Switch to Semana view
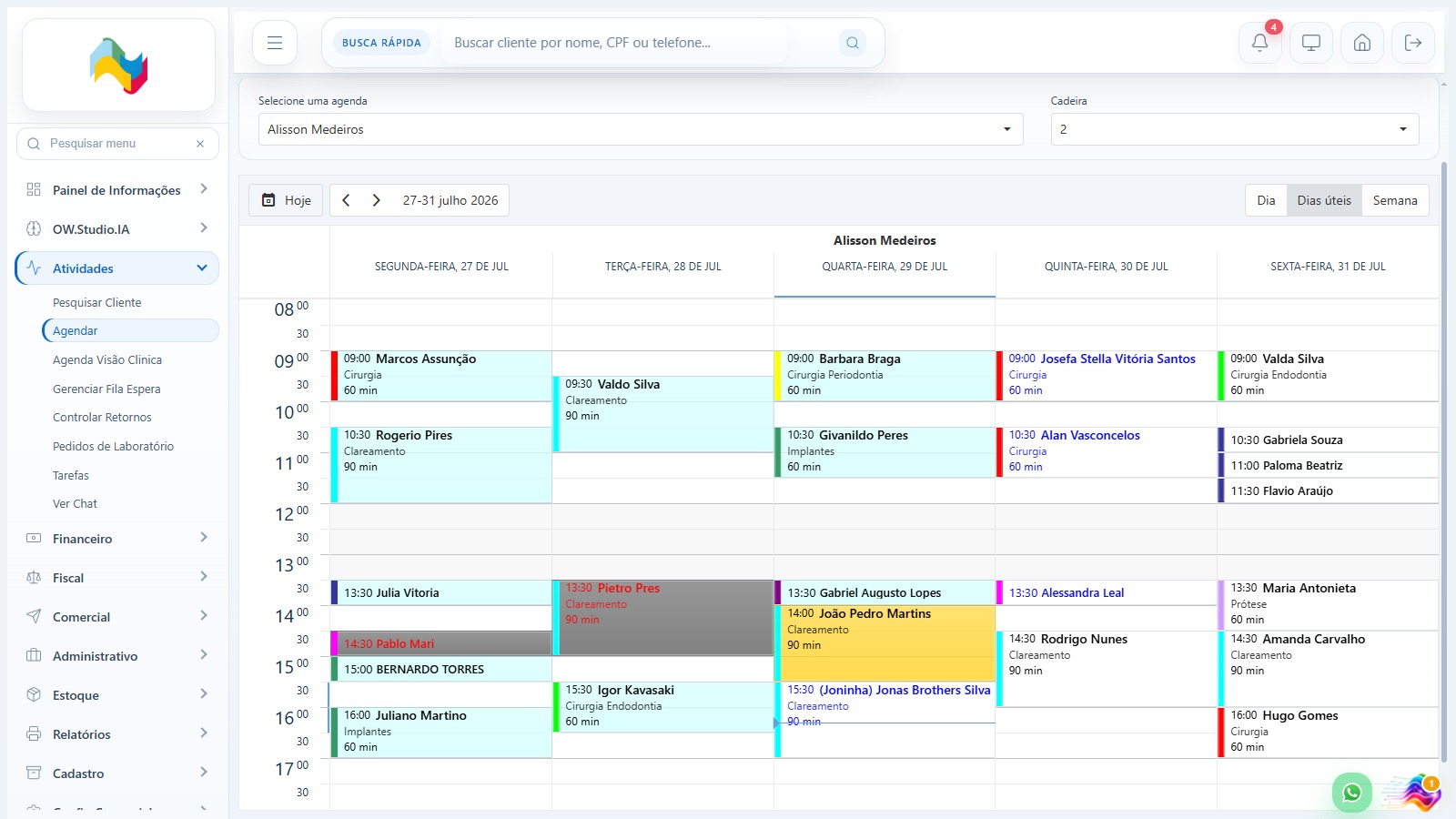Screen dimensions: 1456x819 point(1395,200)
